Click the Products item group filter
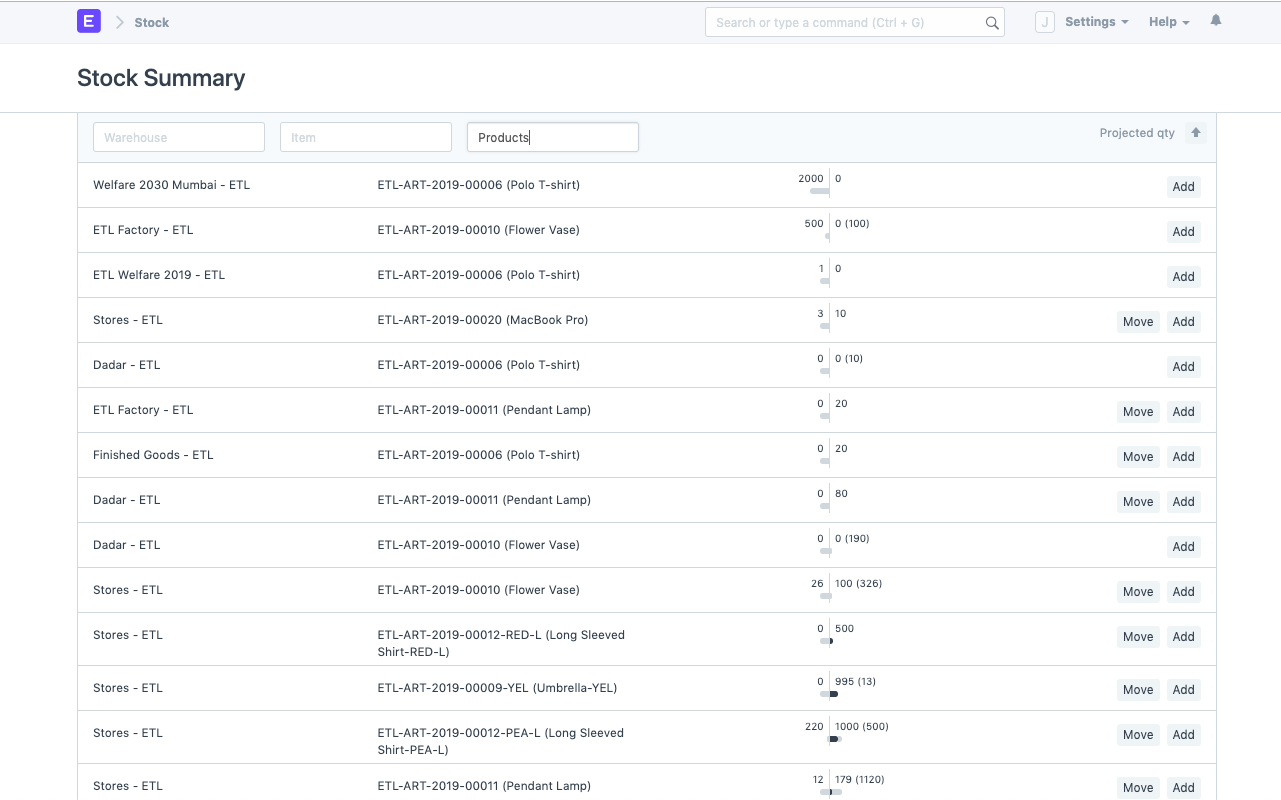 [x=553, y=137]
